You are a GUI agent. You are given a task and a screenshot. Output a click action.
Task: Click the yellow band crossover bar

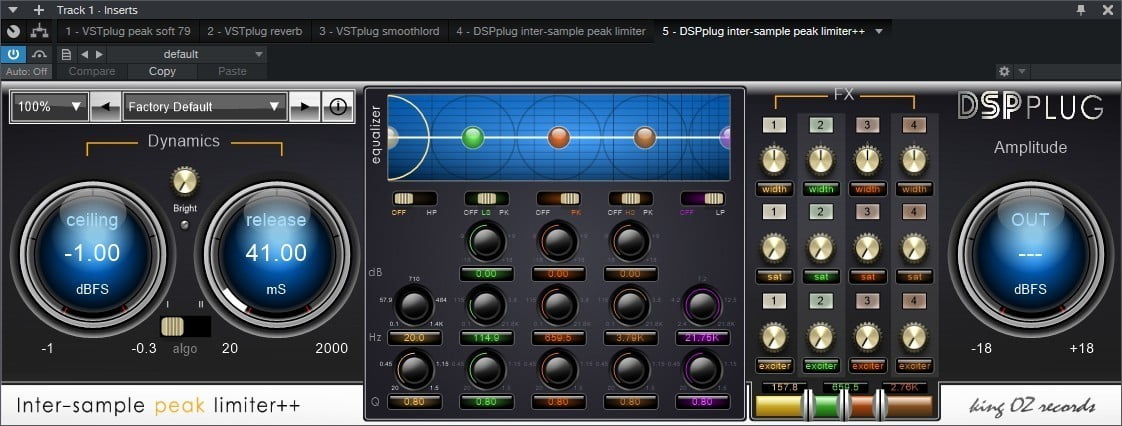[x=779, y=406]
